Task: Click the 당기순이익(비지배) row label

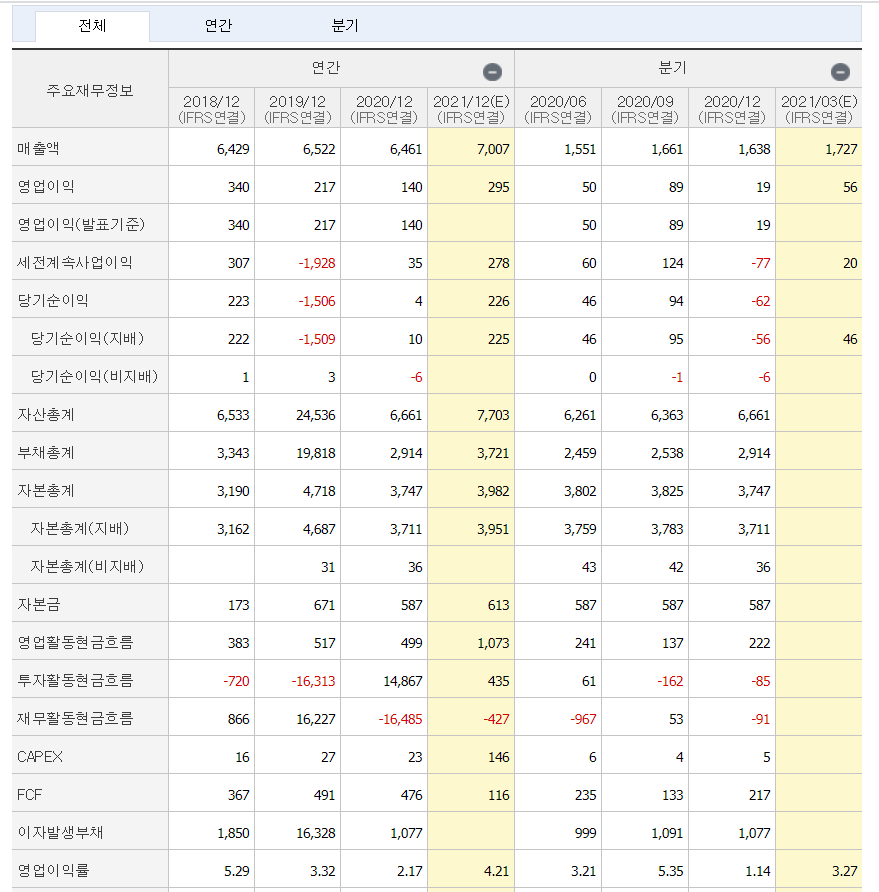Action: click(x=94, y=376)
